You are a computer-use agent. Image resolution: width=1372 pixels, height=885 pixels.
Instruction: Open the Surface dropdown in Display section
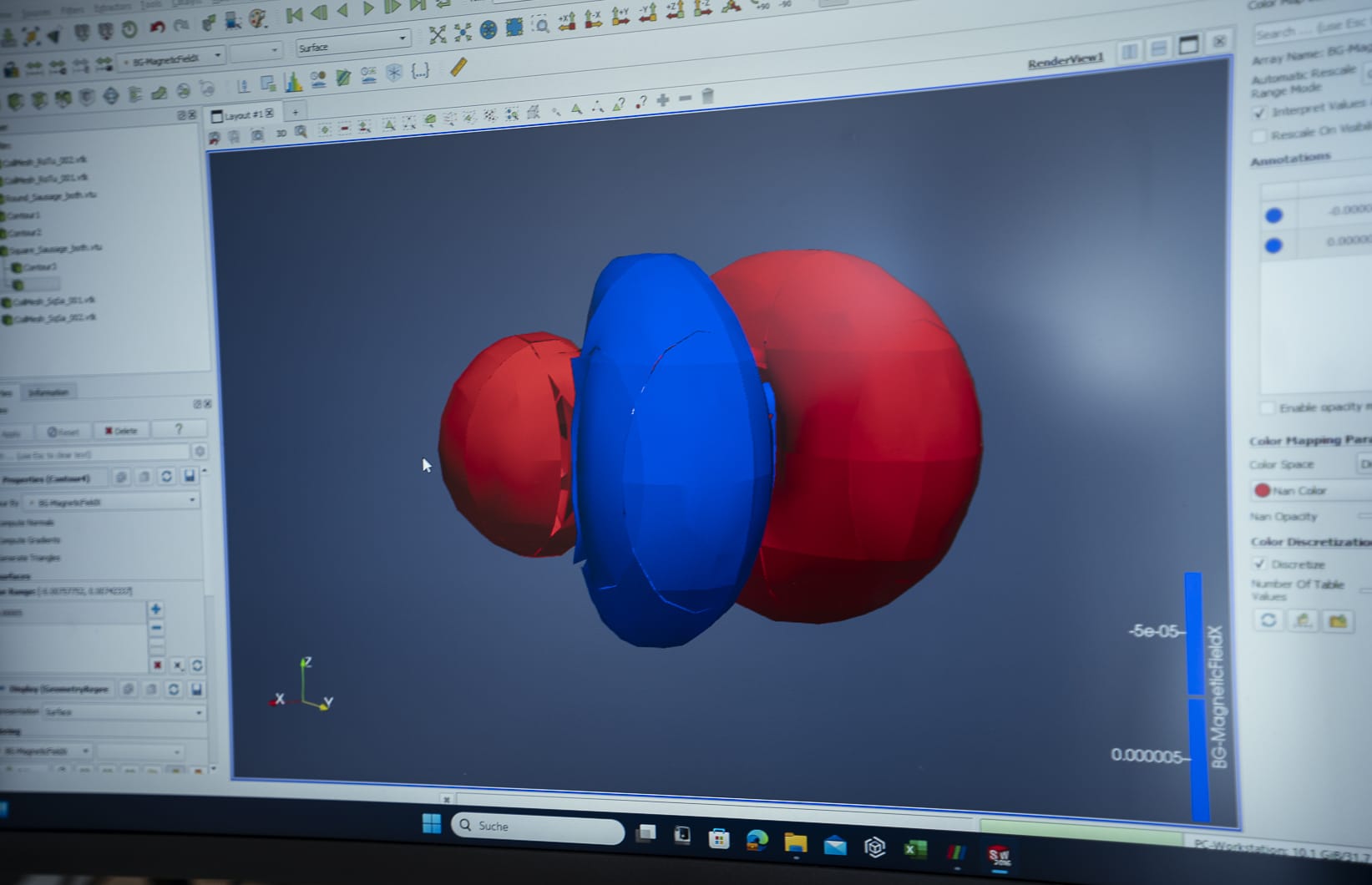tap(122, 712)
